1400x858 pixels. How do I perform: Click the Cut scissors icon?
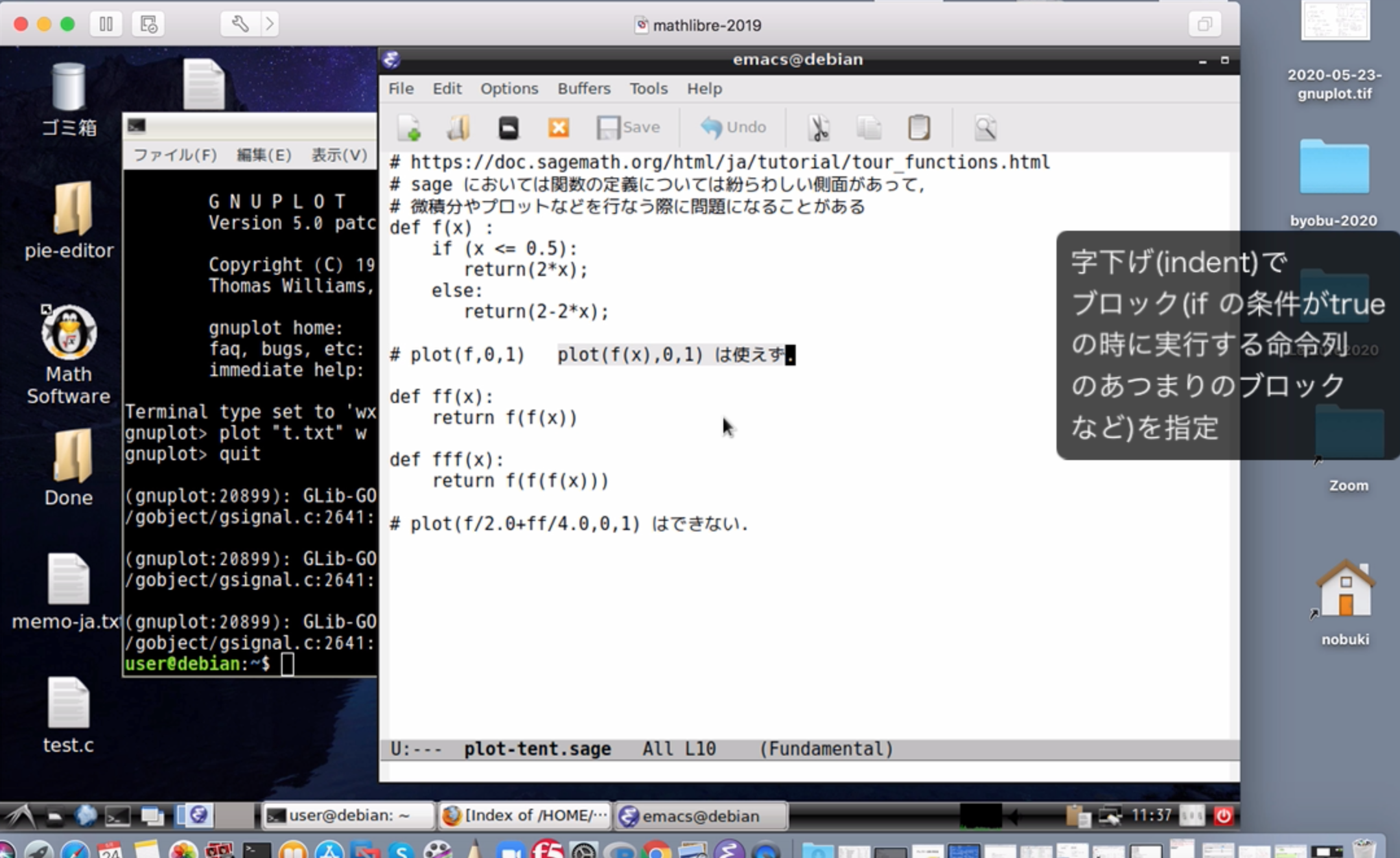click(819, 128)
